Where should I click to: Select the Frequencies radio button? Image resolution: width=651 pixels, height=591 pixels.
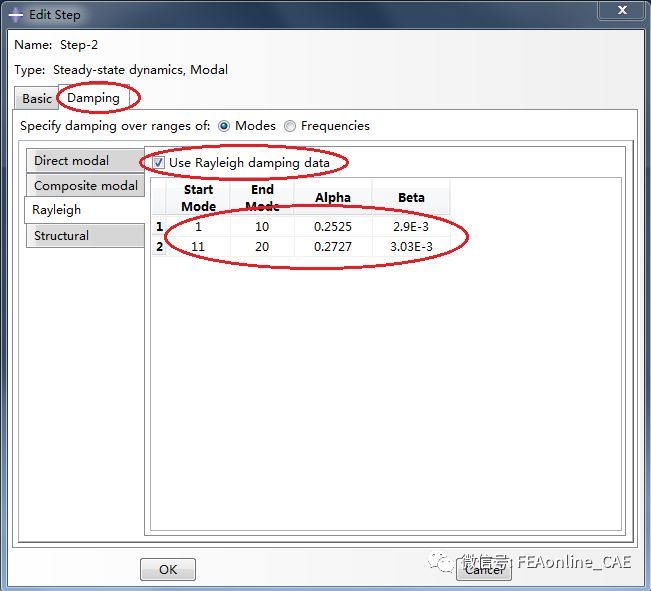click(290, 126)
